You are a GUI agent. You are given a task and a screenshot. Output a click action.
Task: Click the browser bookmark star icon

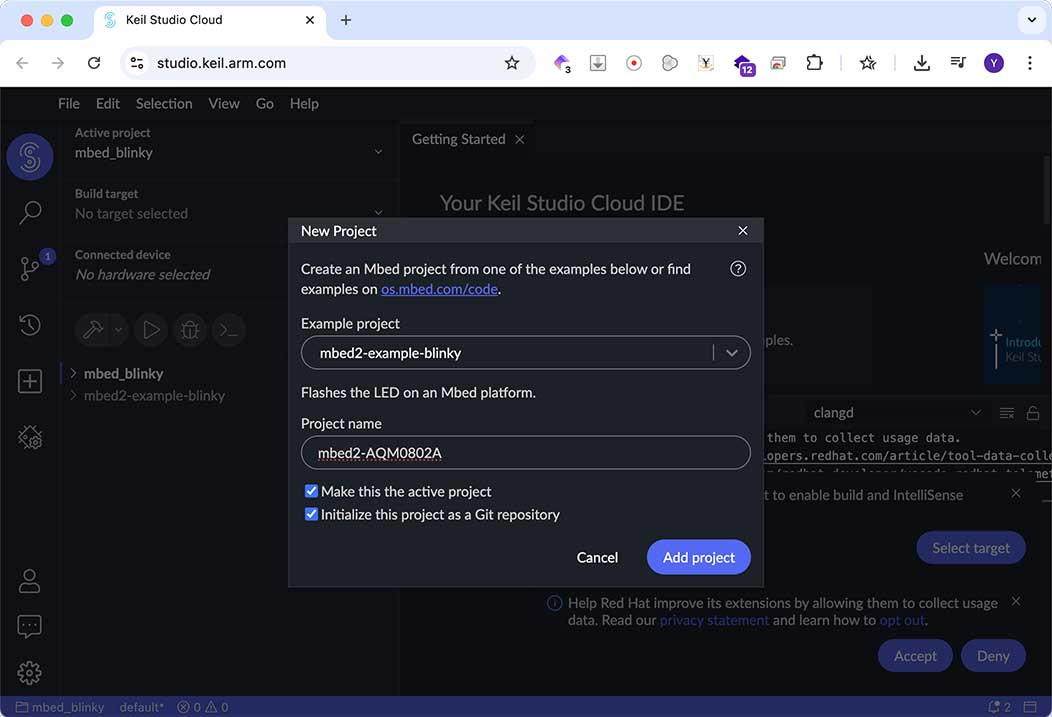click(x=512, y=63)
